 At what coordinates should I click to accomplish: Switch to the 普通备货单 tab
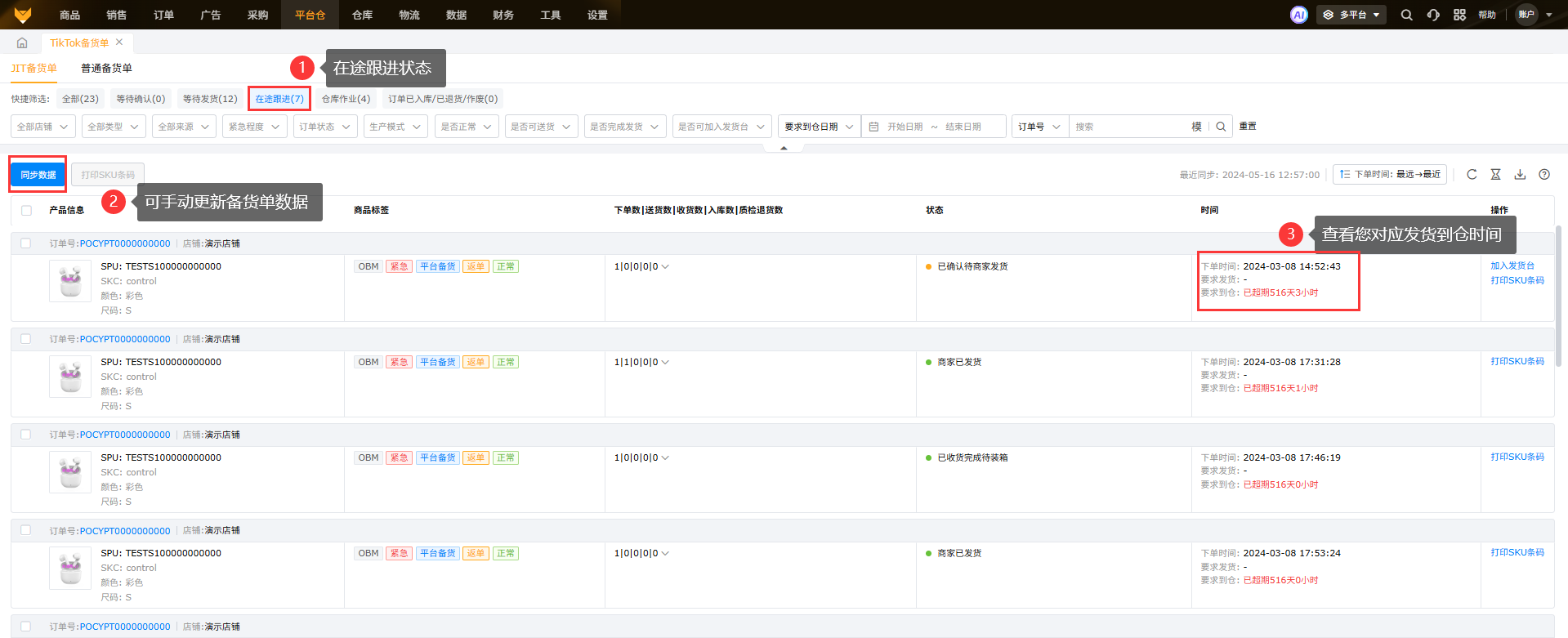coord(106,69)
